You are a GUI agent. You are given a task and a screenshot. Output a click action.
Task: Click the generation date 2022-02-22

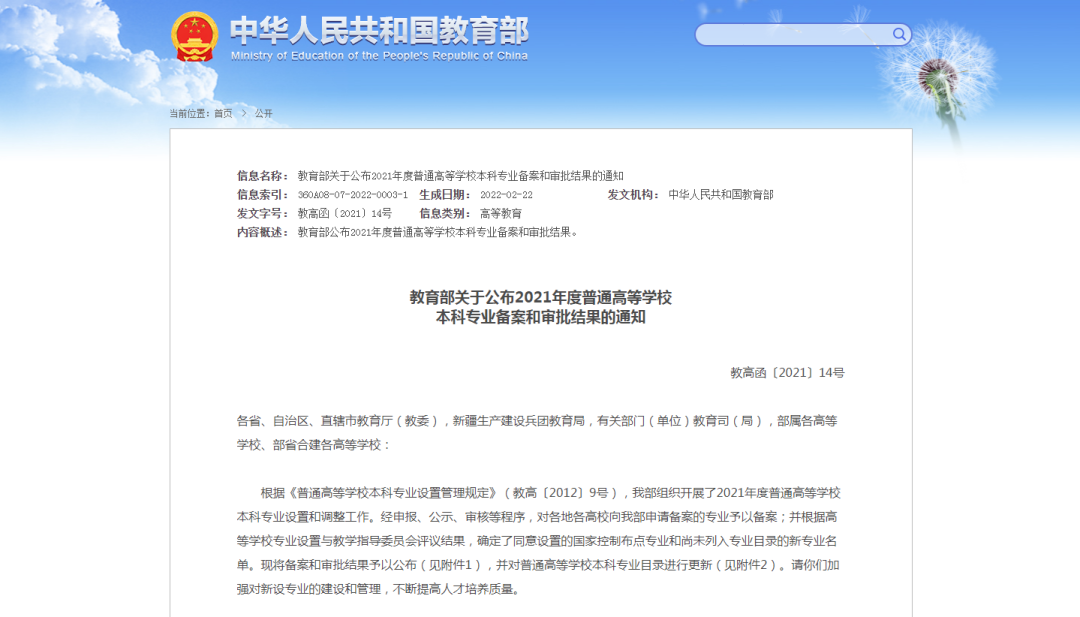(506, 195)
